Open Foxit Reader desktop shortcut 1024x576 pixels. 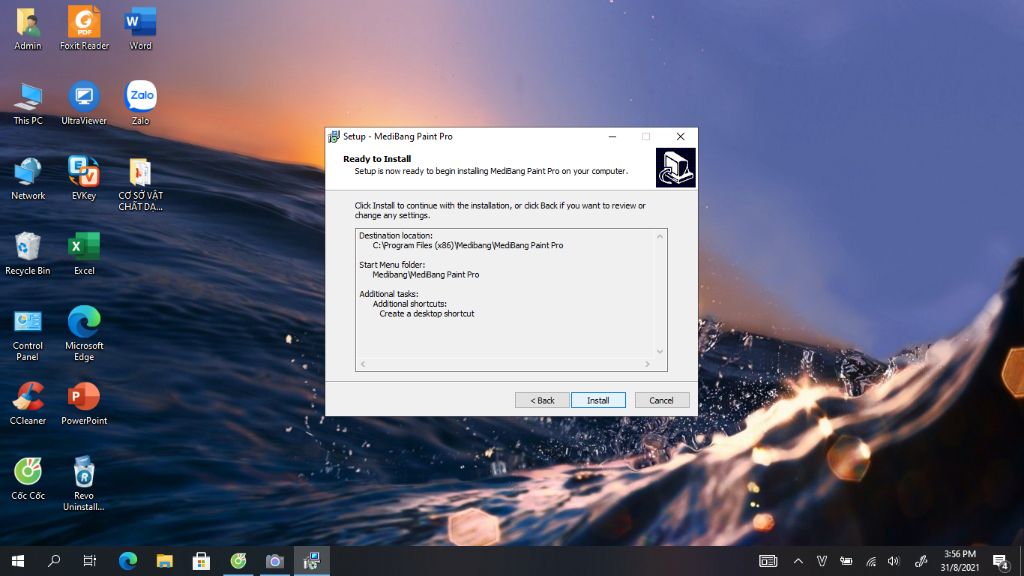[x=84, y=29]
